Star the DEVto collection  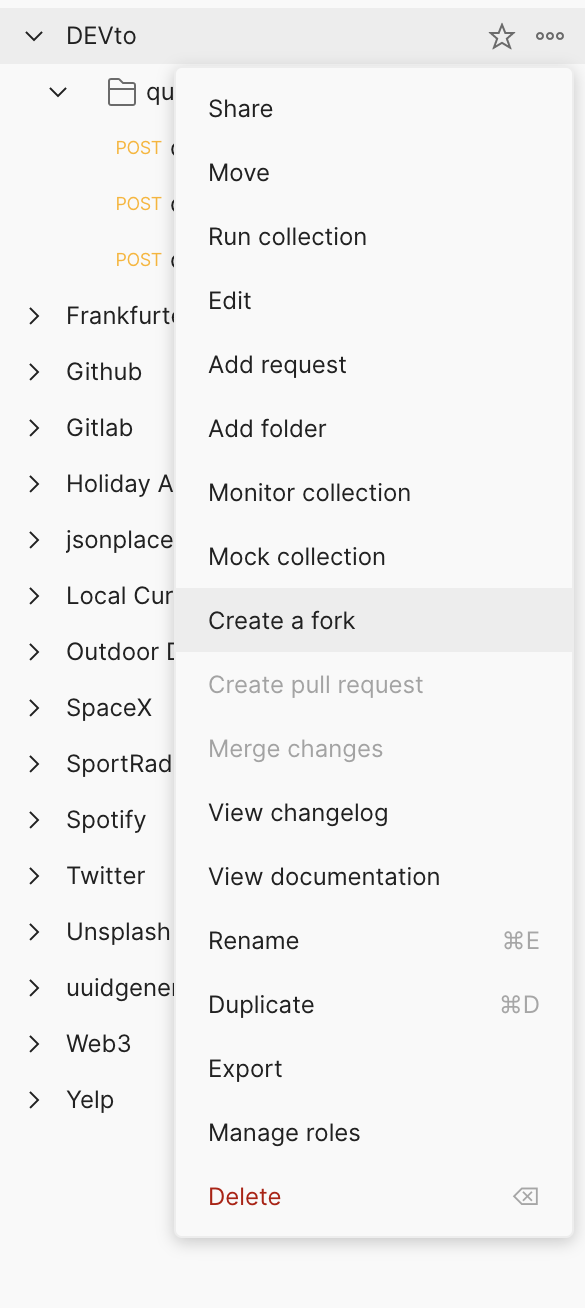501,37
